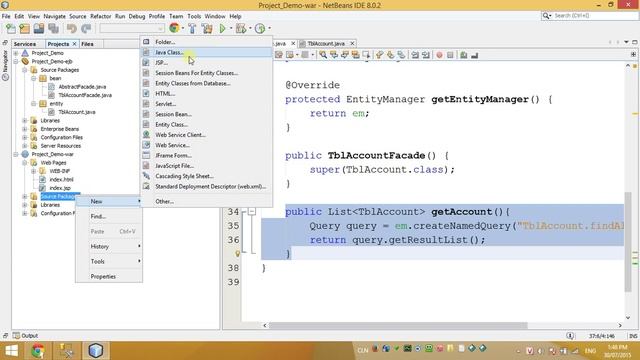Click the Redo toolbar icon
The height and width of the screenshot is (360, 640).
pyautogui.click(x=86, y=28)
